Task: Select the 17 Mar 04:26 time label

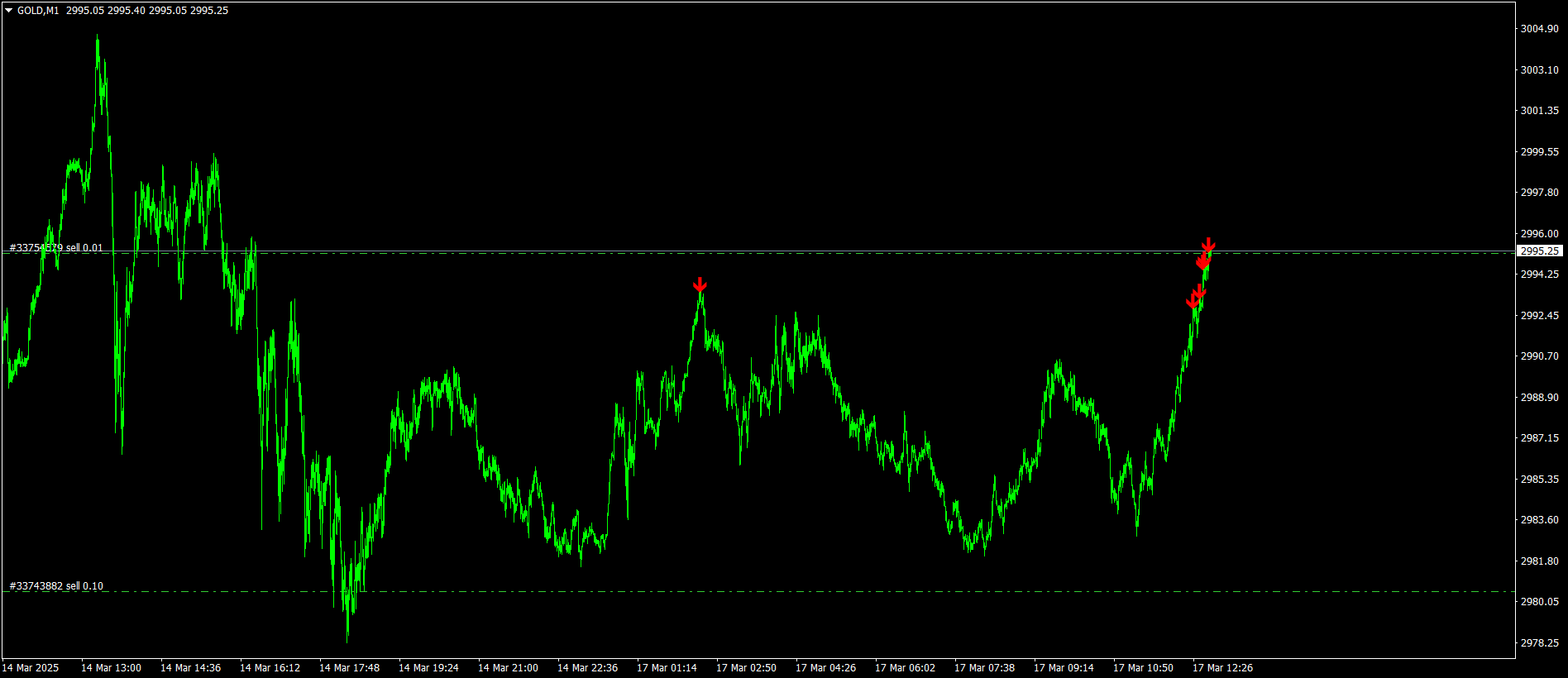Action: 825,668
